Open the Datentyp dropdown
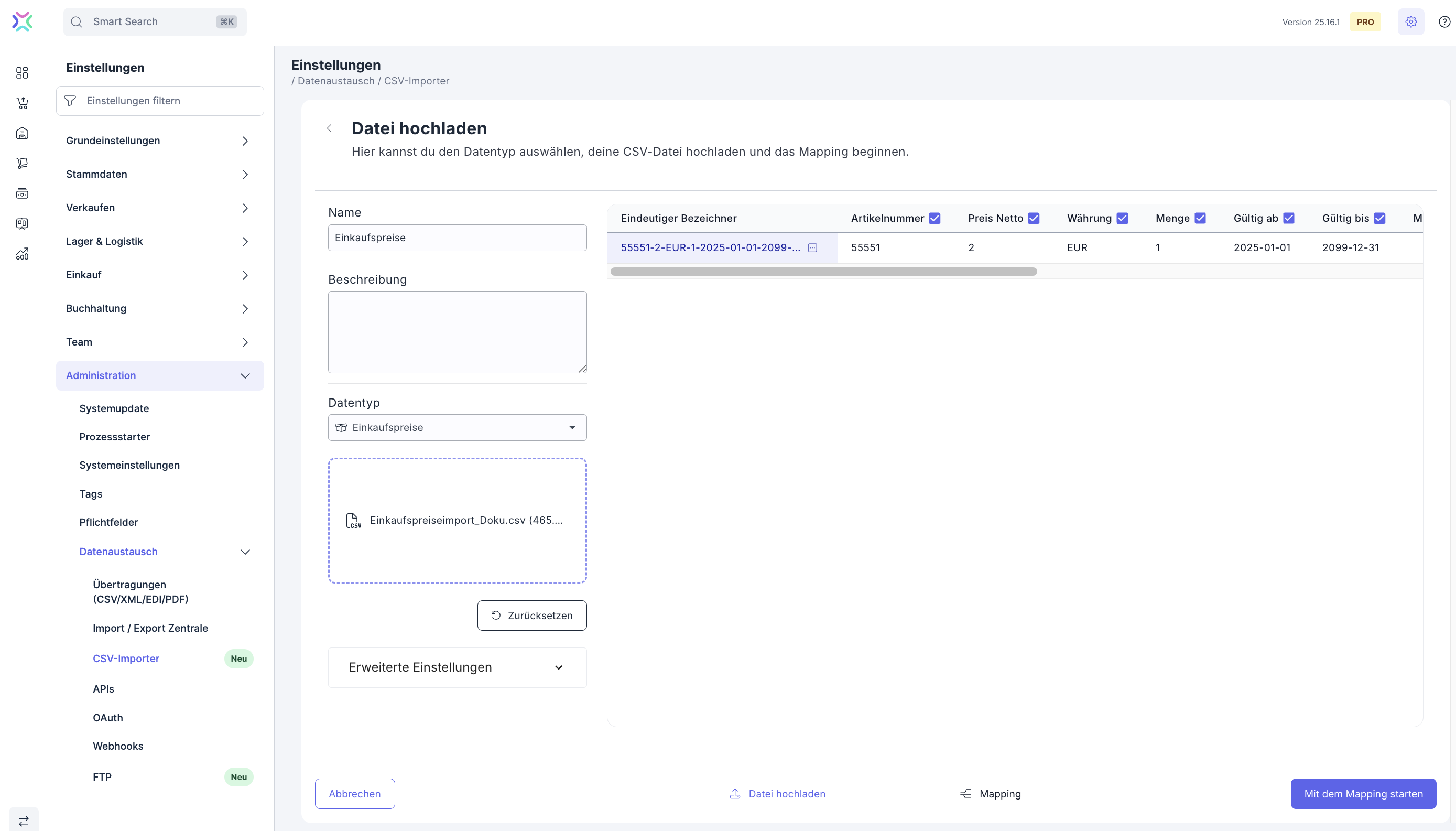 tap(457, 427)
